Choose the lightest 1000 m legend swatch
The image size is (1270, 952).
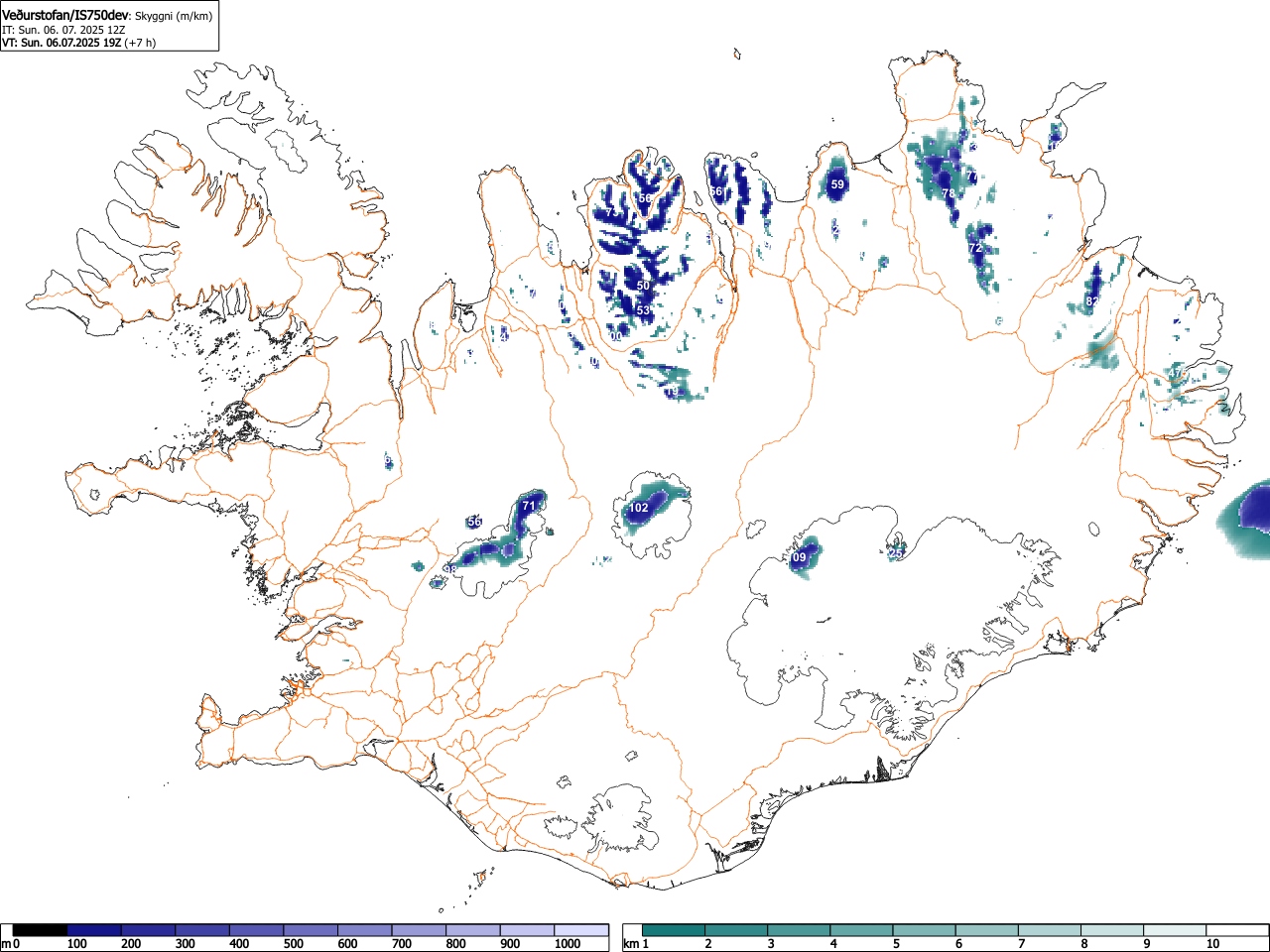(581, 930)
